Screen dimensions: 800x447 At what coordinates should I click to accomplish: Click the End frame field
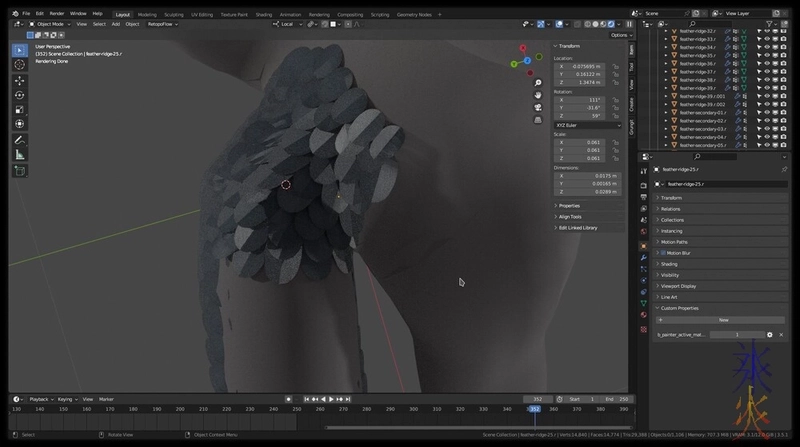point(616,399)
